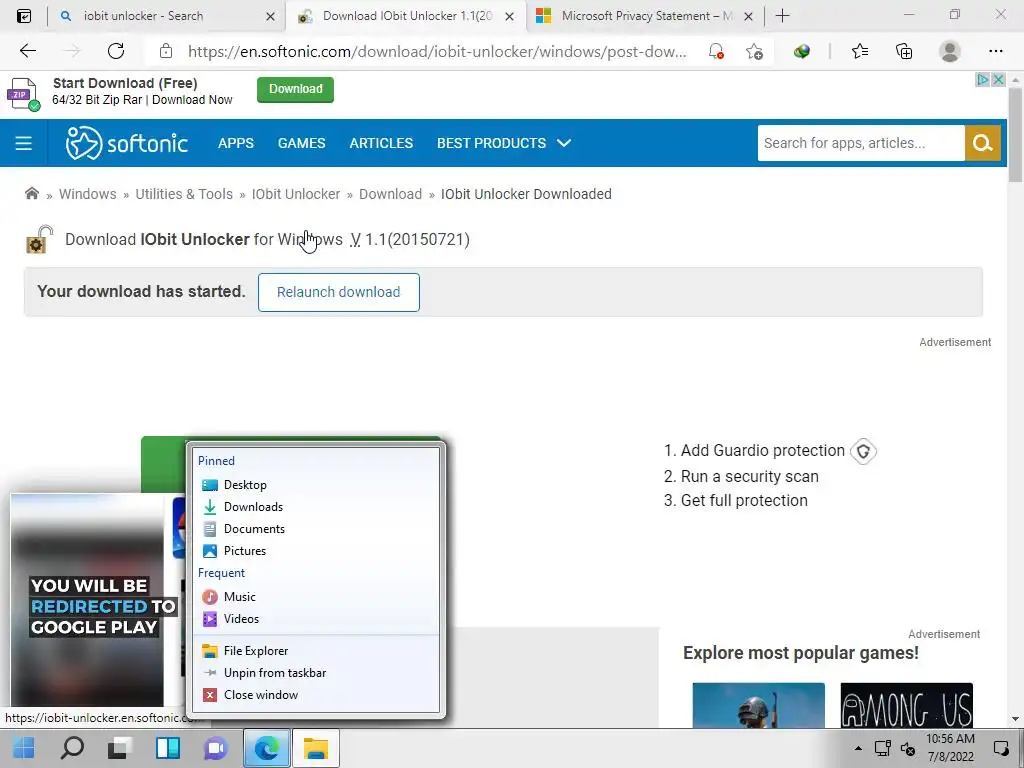Screen dimensions: 1024x768
Task: Click the Softonic logo
Action: click(127, 143)
